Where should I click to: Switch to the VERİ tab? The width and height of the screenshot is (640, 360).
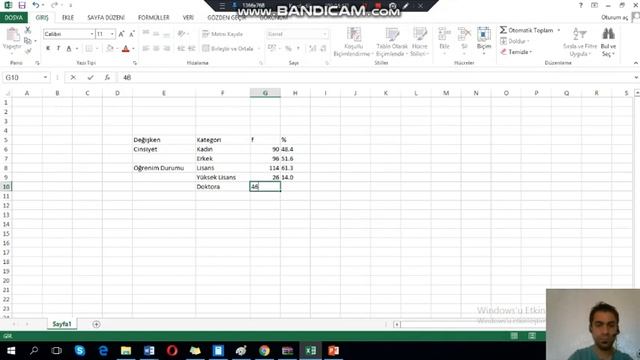click(x=188, y=18)
